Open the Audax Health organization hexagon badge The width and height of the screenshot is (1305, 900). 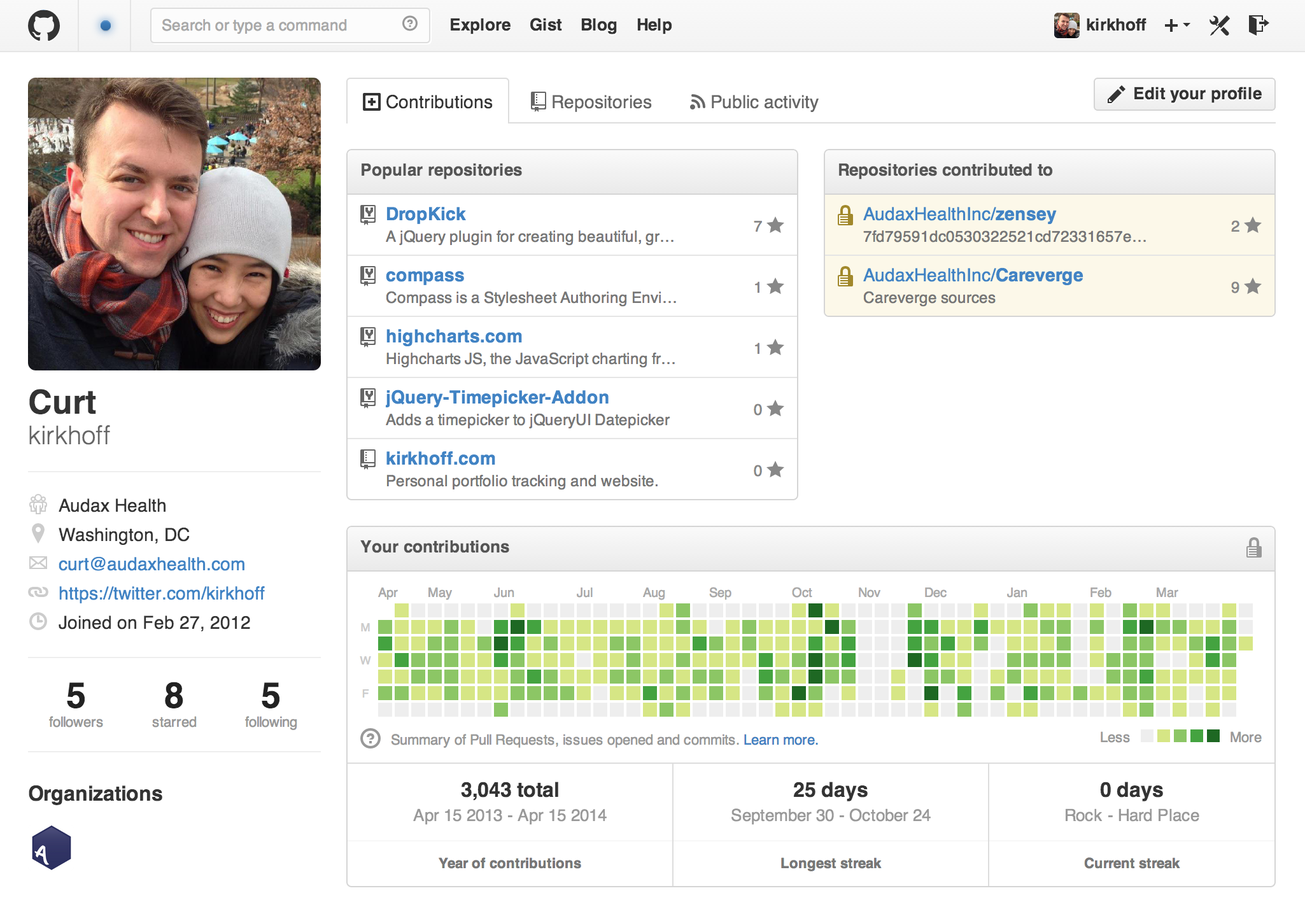pos(51,848)
